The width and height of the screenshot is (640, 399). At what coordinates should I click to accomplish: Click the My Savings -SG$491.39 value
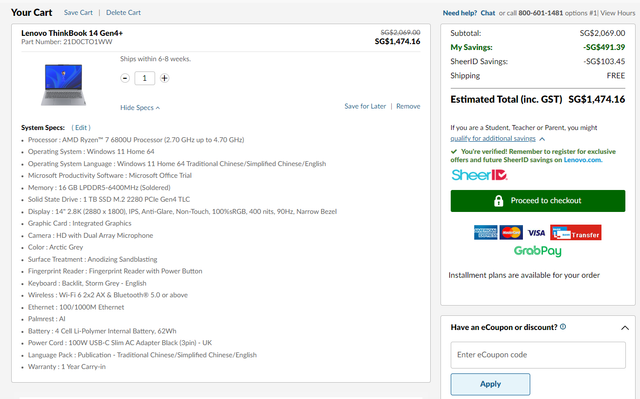click(x=604, y=47)
